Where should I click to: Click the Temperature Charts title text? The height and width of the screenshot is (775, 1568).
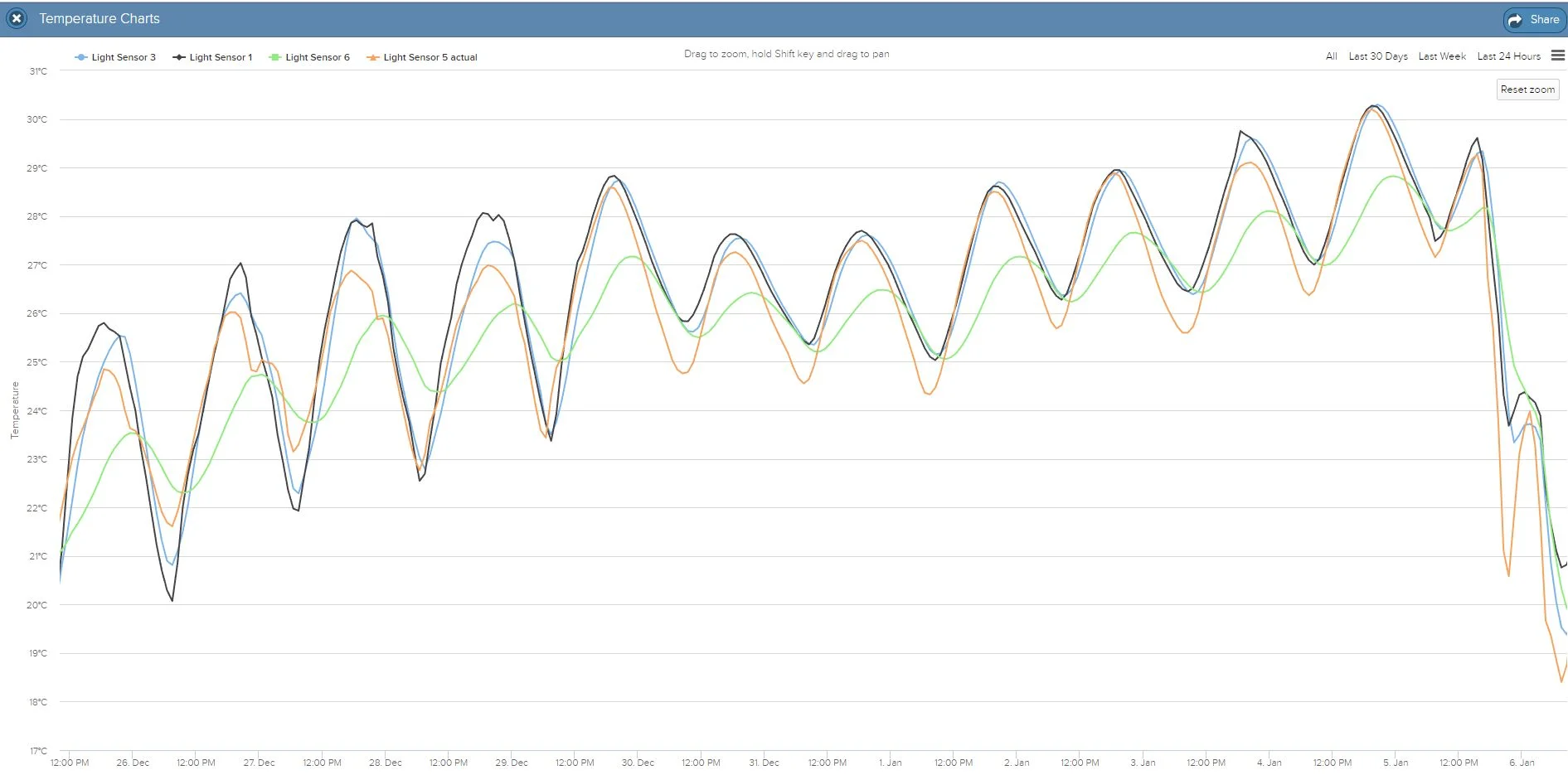[100, 18]
